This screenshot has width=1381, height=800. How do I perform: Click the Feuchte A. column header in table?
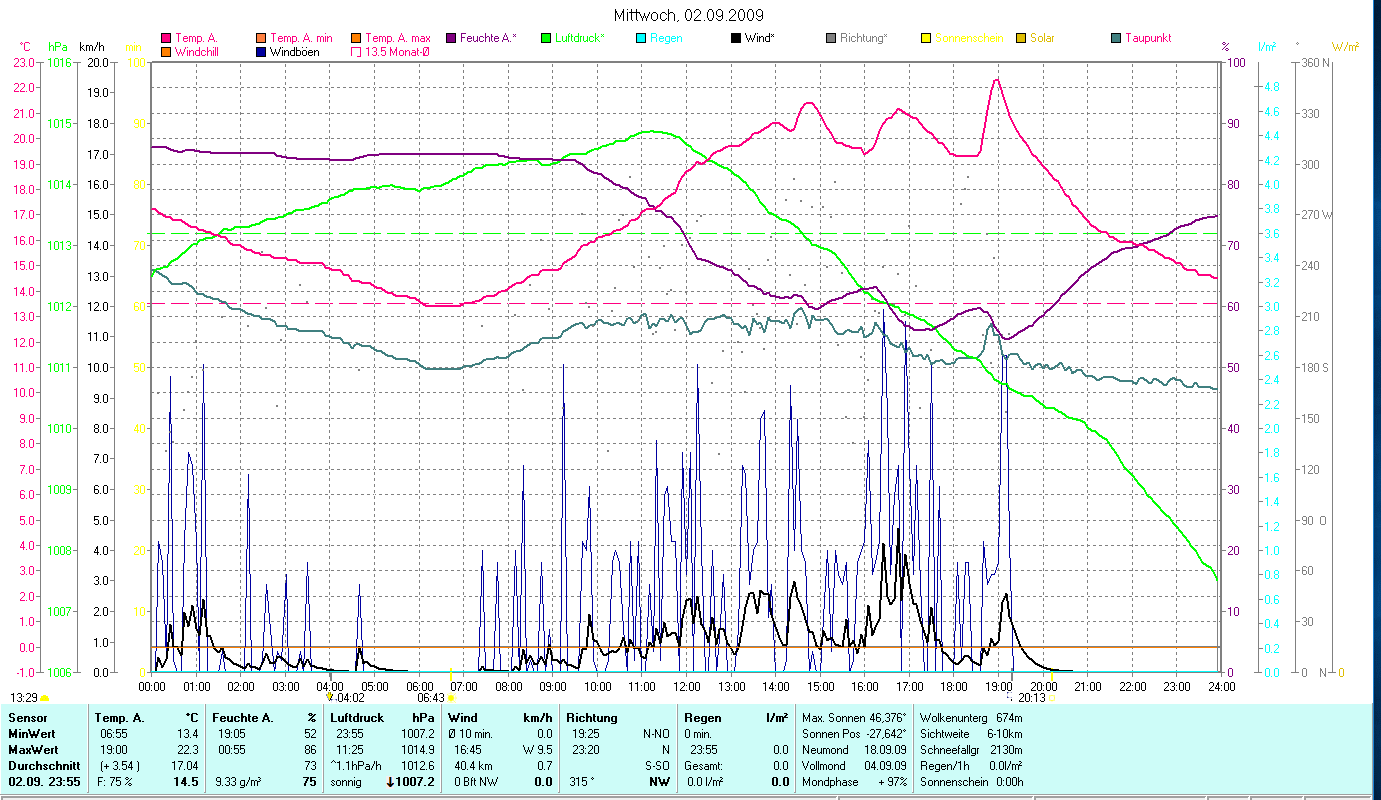coord(245,718)
